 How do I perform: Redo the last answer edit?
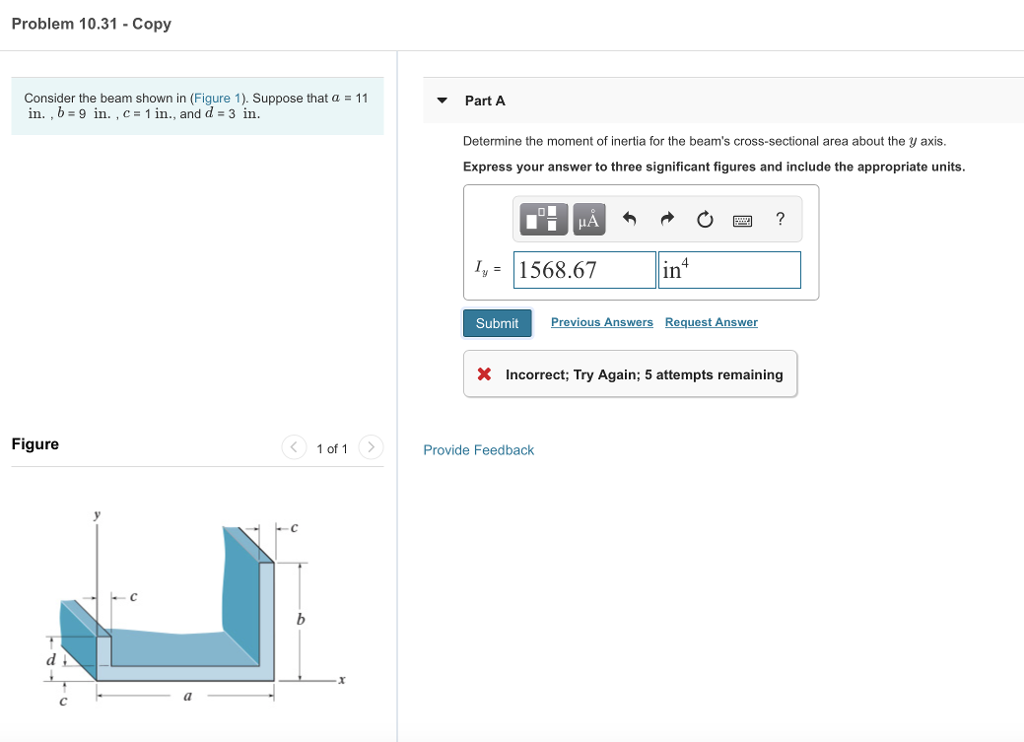[667, 218]
